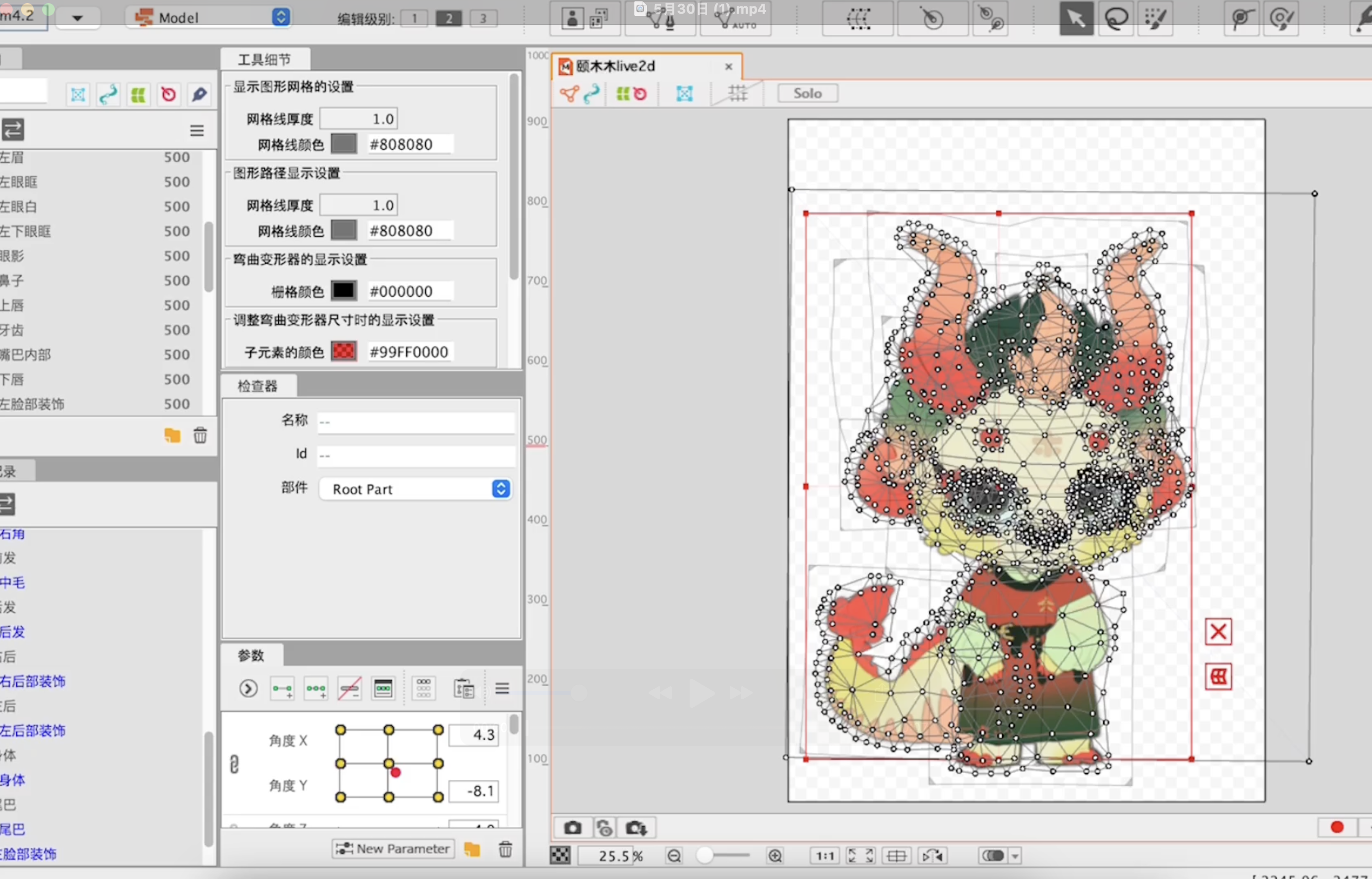Click the red 子元素的颜色 color swatch
Viewport: 1372px width, 879px height.
click(x=344, y=351)
